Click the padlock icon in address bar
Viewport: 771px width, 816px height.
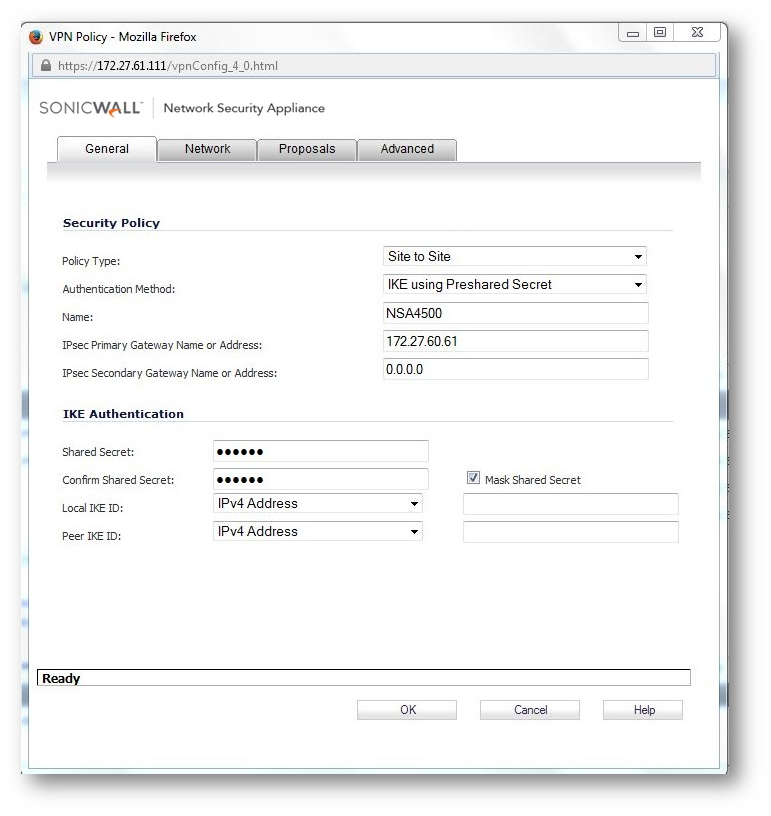(x=45, y=66)
